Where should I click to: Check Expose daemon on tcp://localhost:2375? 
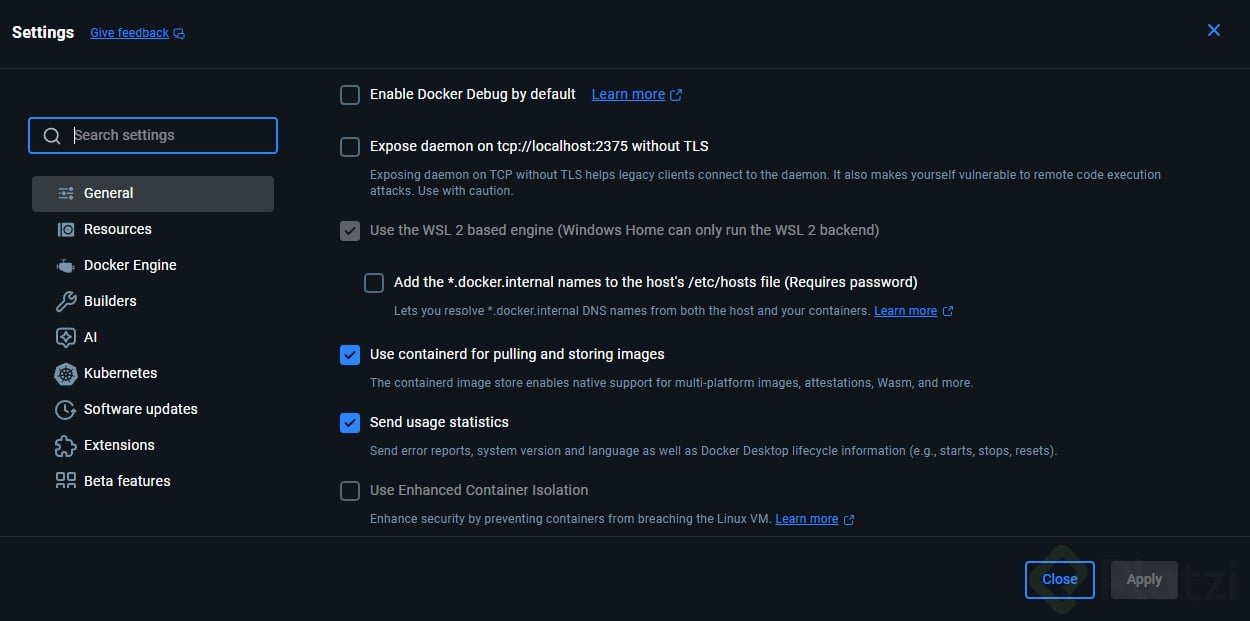350,147
